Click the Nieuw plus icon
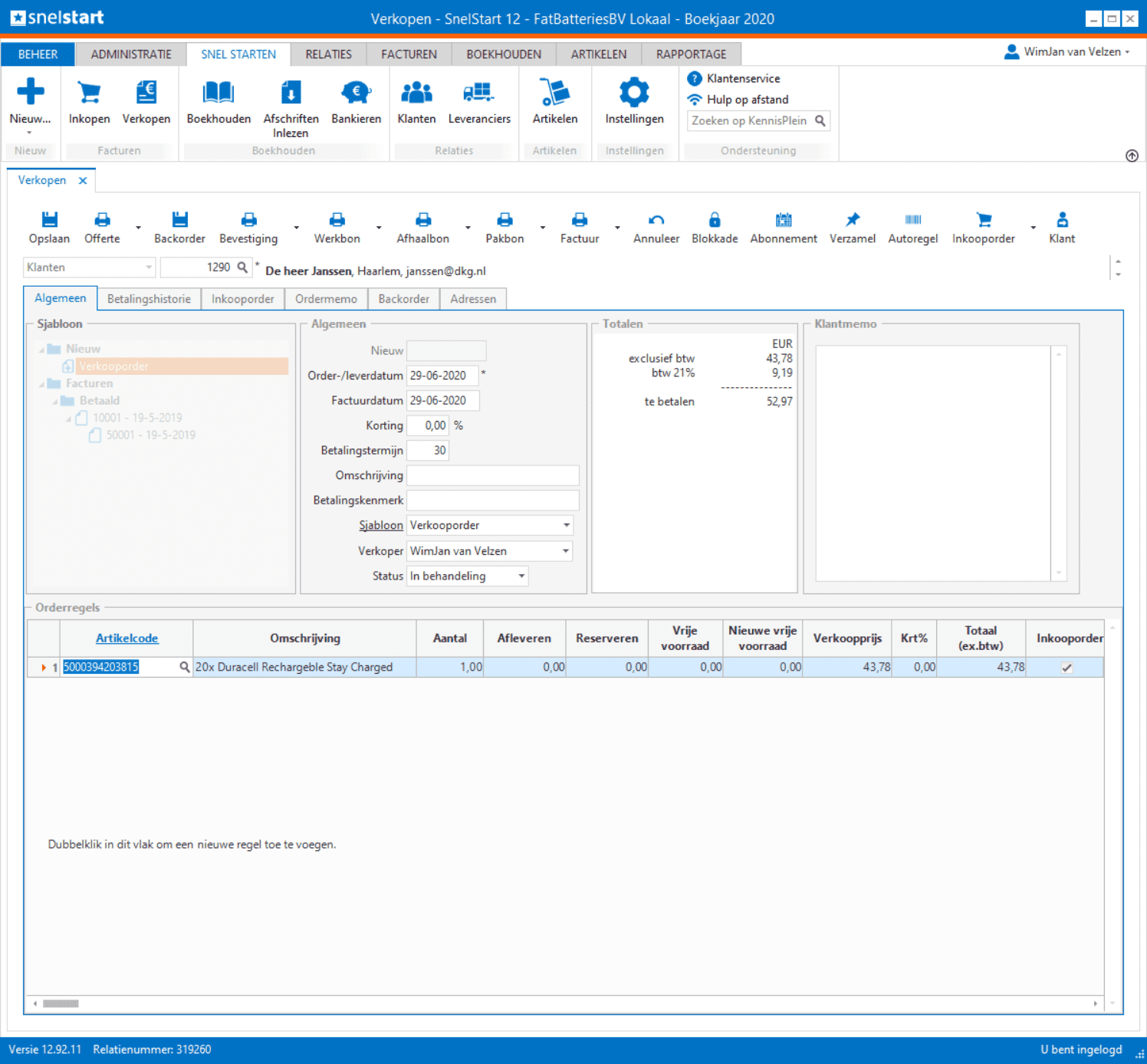Image resolution: width=1147 pixels, height=1064 pixels. 31,91
